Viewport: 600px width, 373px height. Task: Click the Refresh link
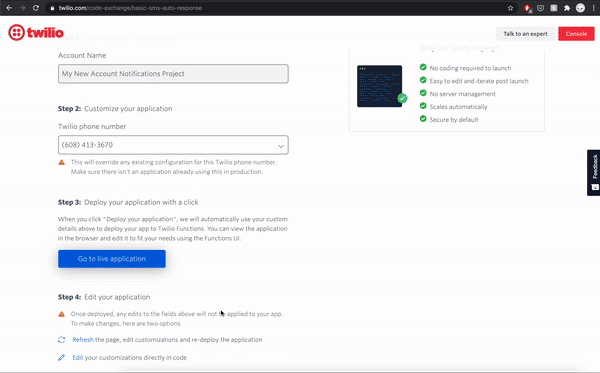coord(83,340)
